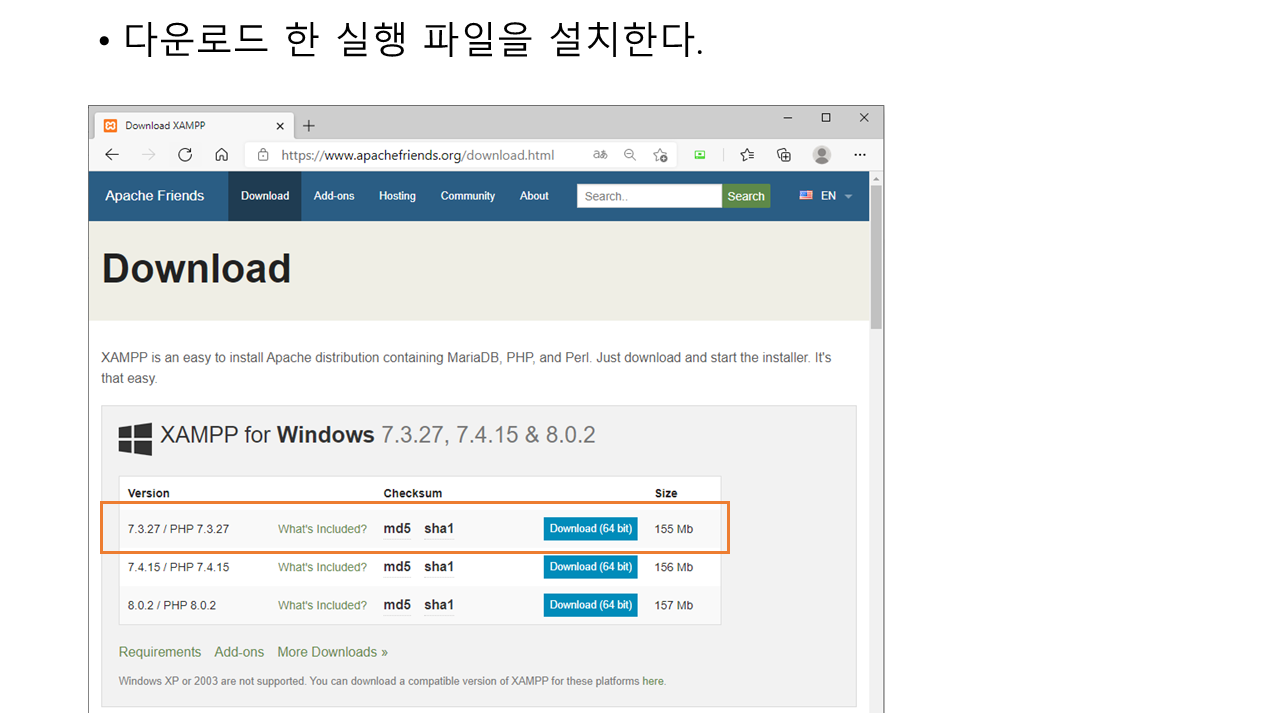Reload the page with the refresh icon
The image size is (1280, 720).
pos(185,155)
